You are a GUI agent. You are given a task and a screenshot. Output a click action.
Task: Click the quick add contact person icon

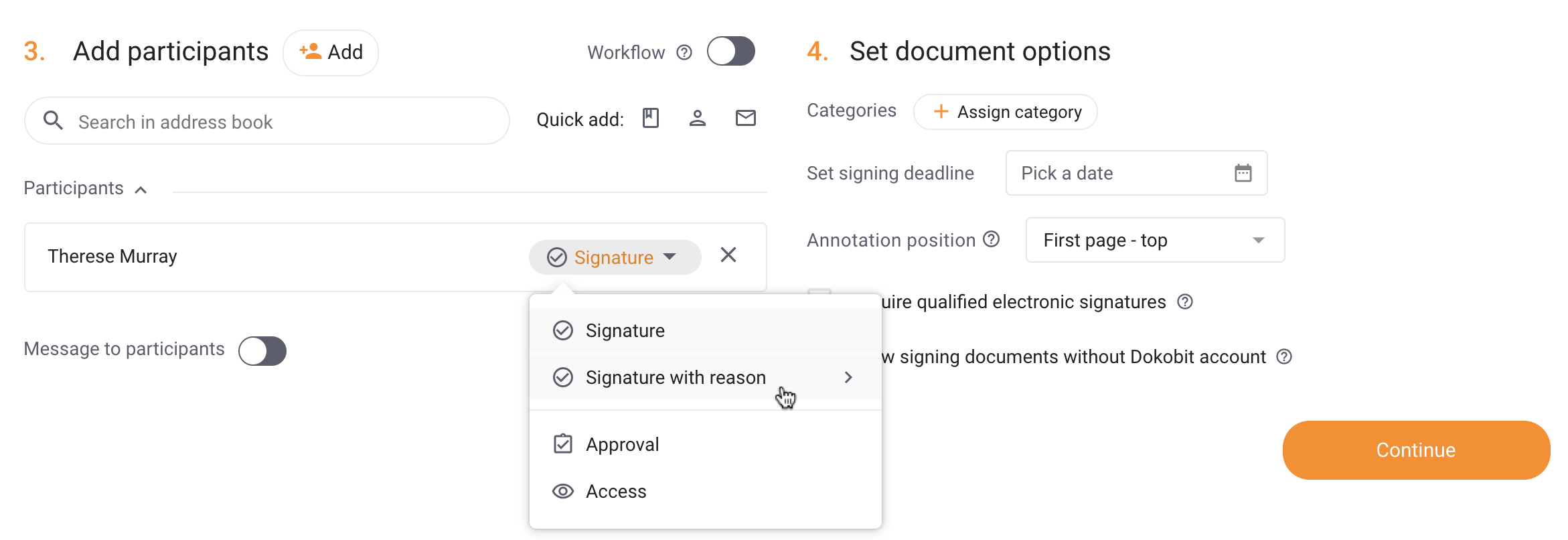pos(698,119)
